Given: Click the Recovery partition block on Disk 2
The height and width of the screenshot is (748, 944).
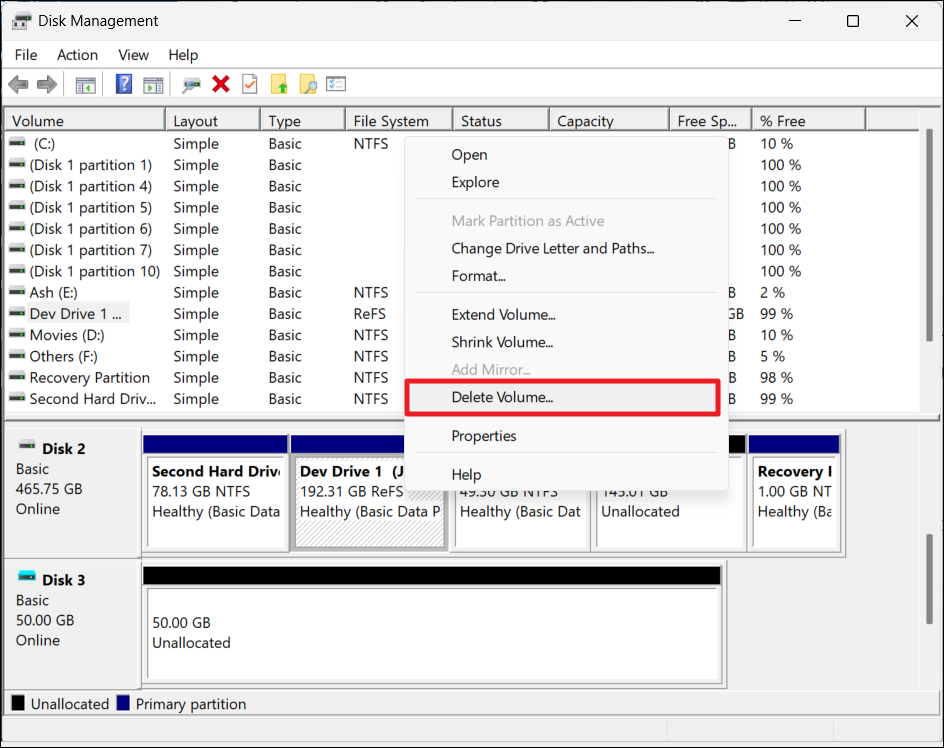Looking at the screenshot, I should click(794, 491).
